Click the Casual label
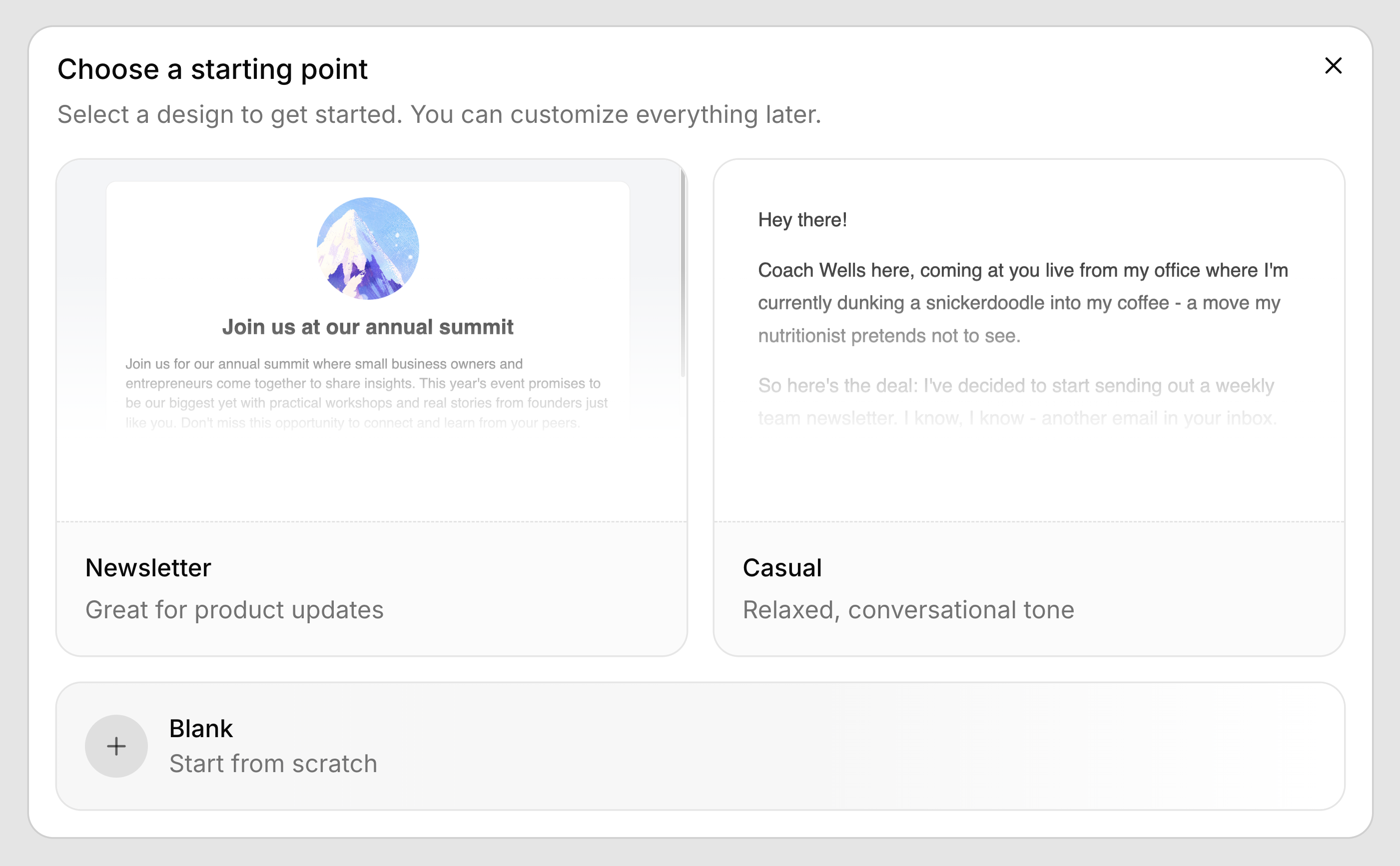Screen dimensions: 1400x866 [782, 568]
